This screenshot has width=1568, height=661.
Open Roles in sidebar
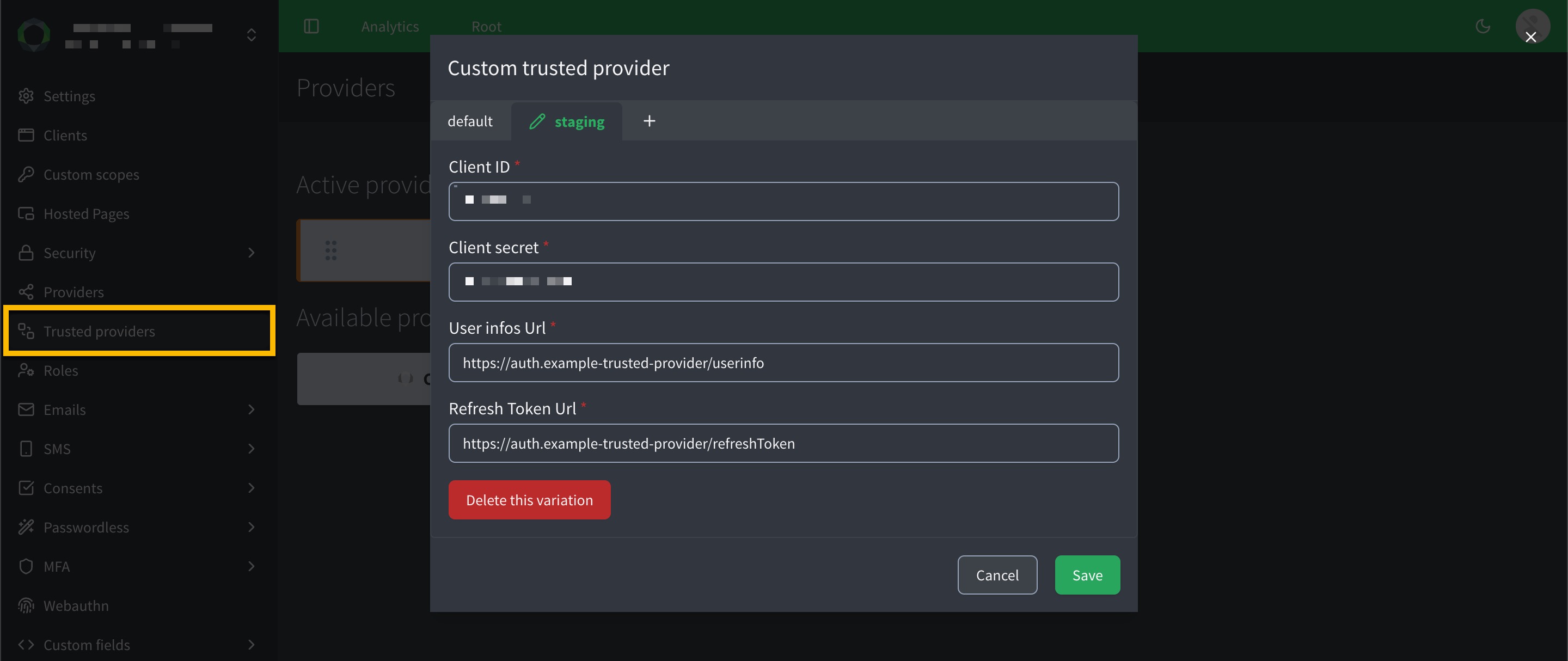[x=60, y=371]
